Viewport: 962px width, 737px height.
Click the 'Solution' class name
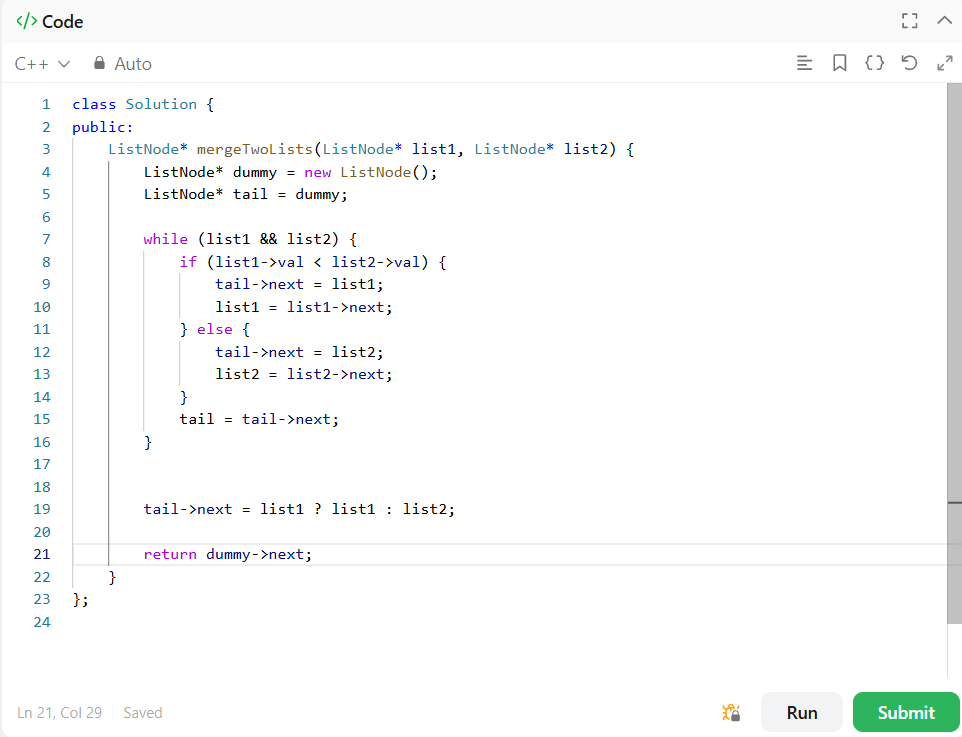coord(161,104)
